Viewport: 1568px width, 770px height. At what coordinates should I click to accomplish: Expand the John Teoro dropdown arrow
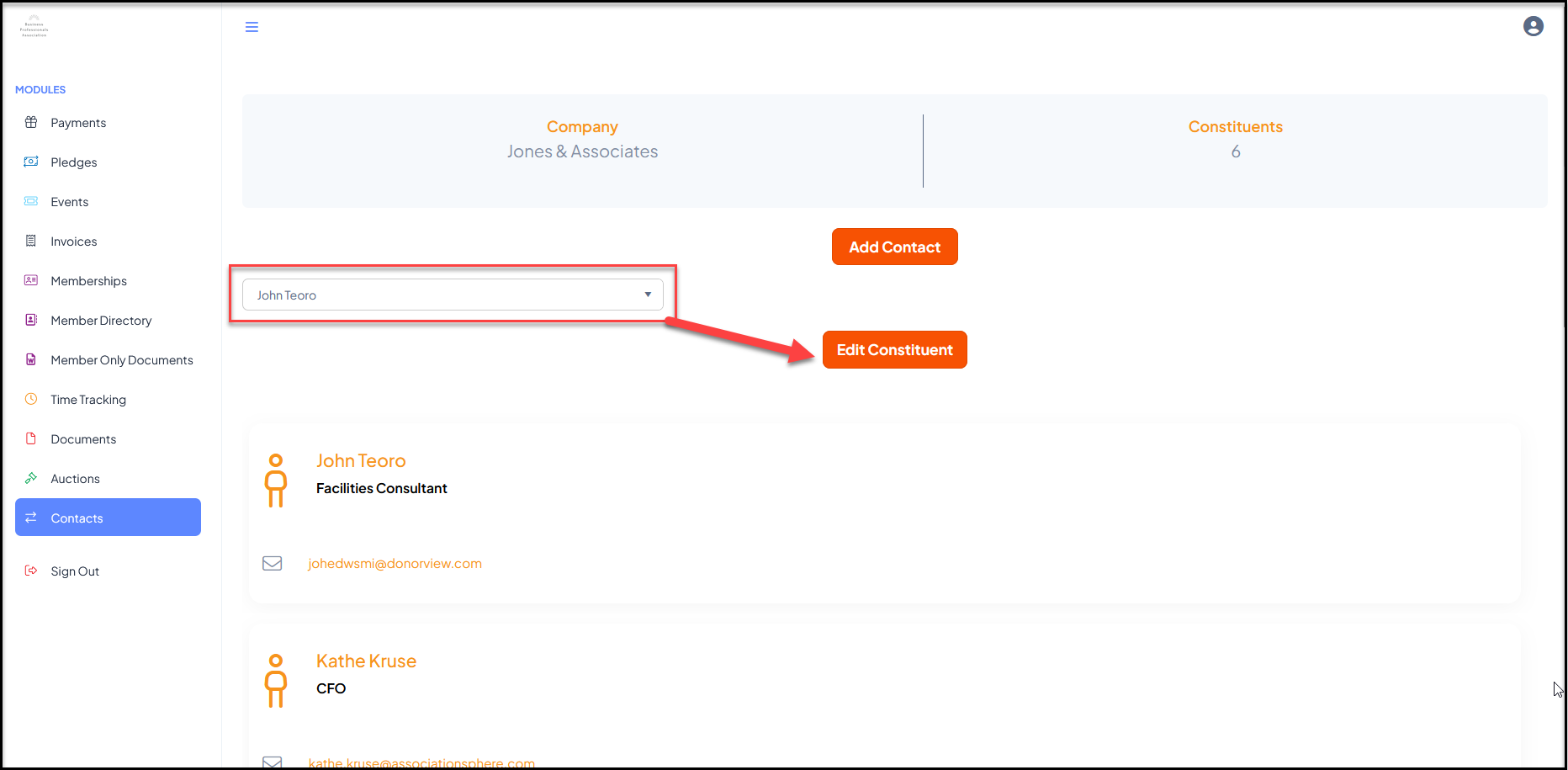648,295
